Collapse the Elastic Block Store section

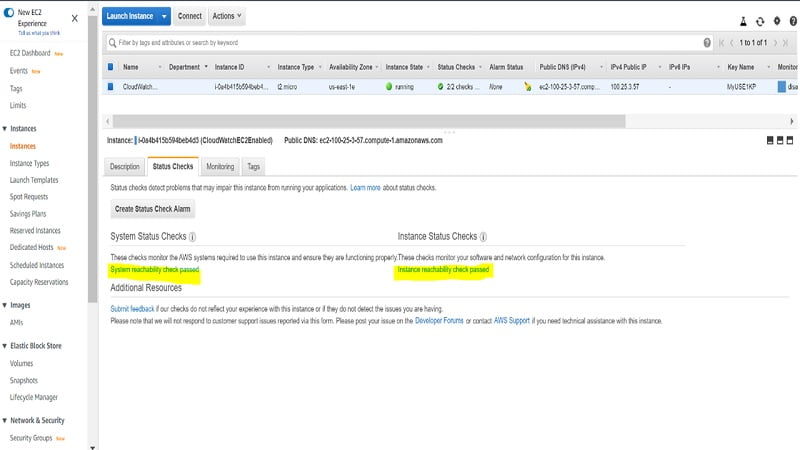(x=5, y=346)
